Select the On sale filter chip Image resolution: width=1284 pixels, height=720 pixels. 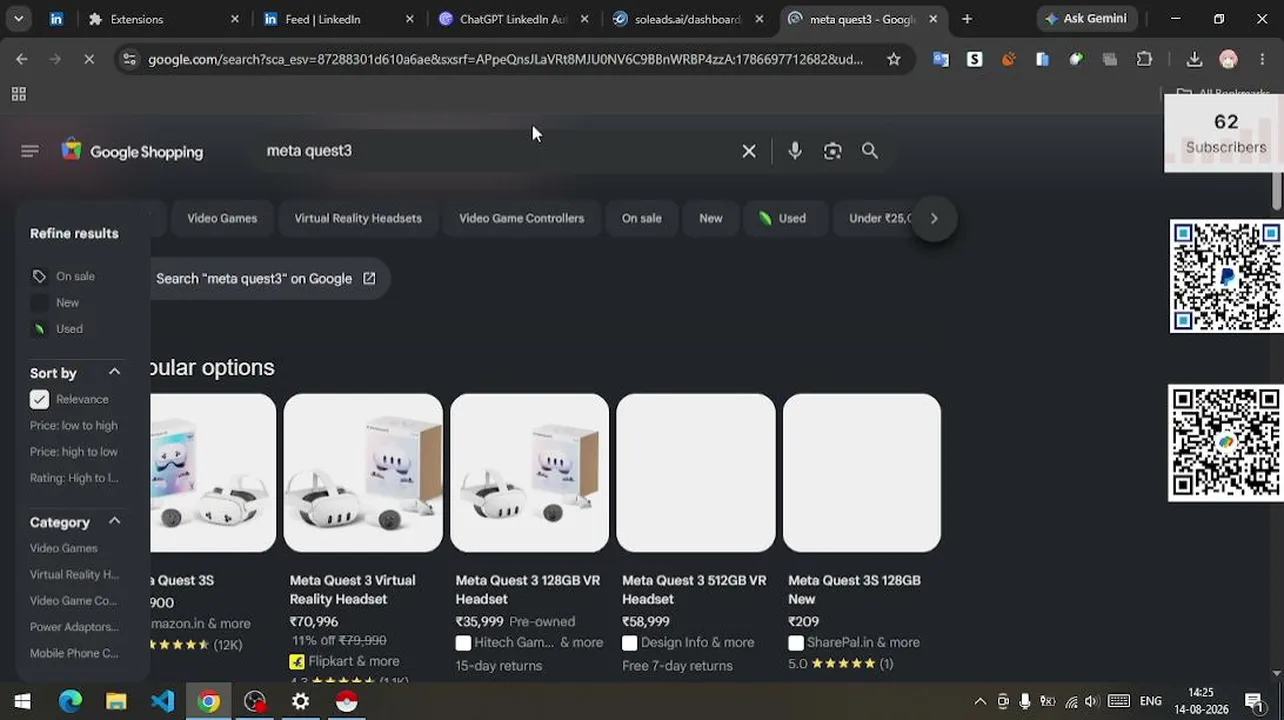pos(641,218)
